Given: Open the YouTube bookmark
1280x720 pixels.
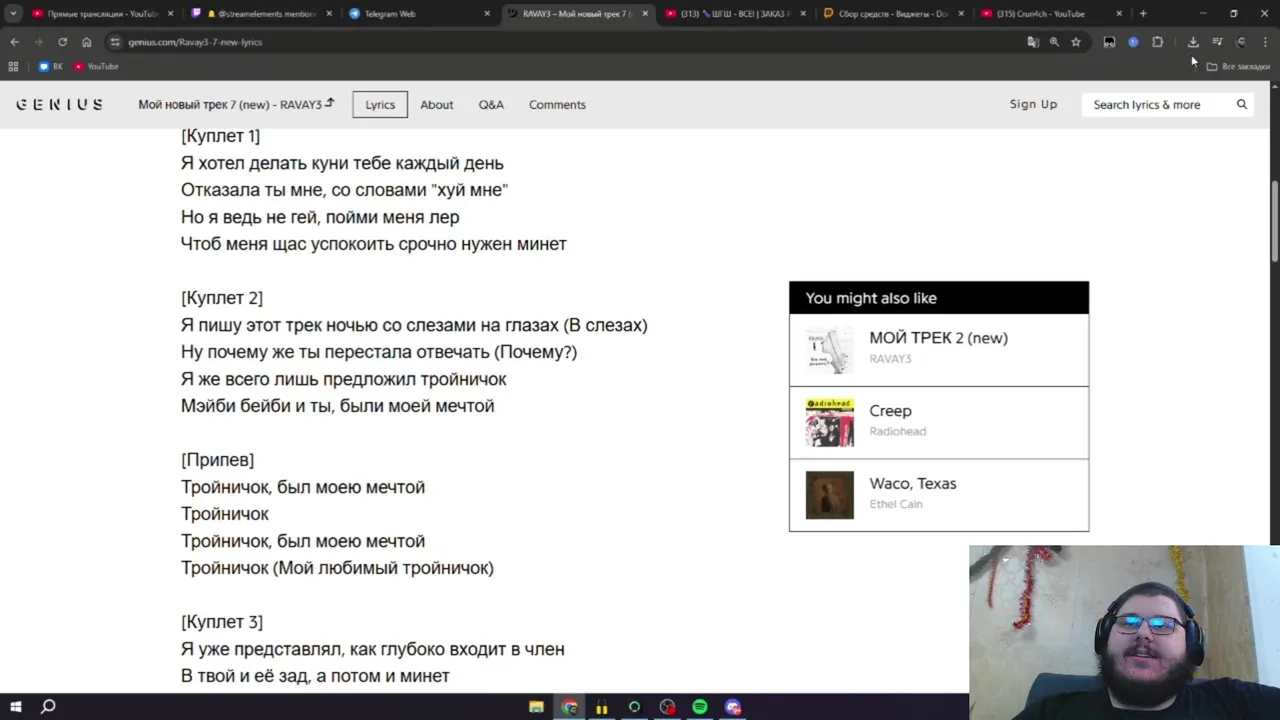Looking at the screenshot, I should [x=96, y=66].
